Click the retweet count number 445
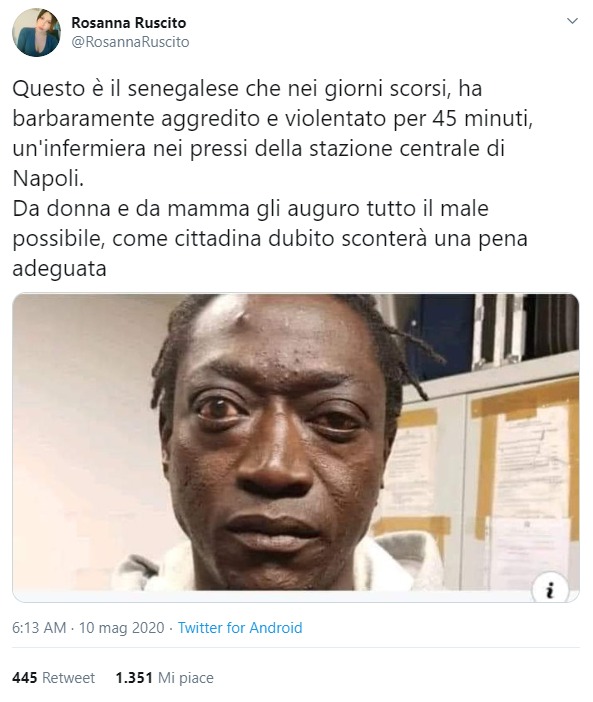593x702 pixels. [x=25, y=678]
